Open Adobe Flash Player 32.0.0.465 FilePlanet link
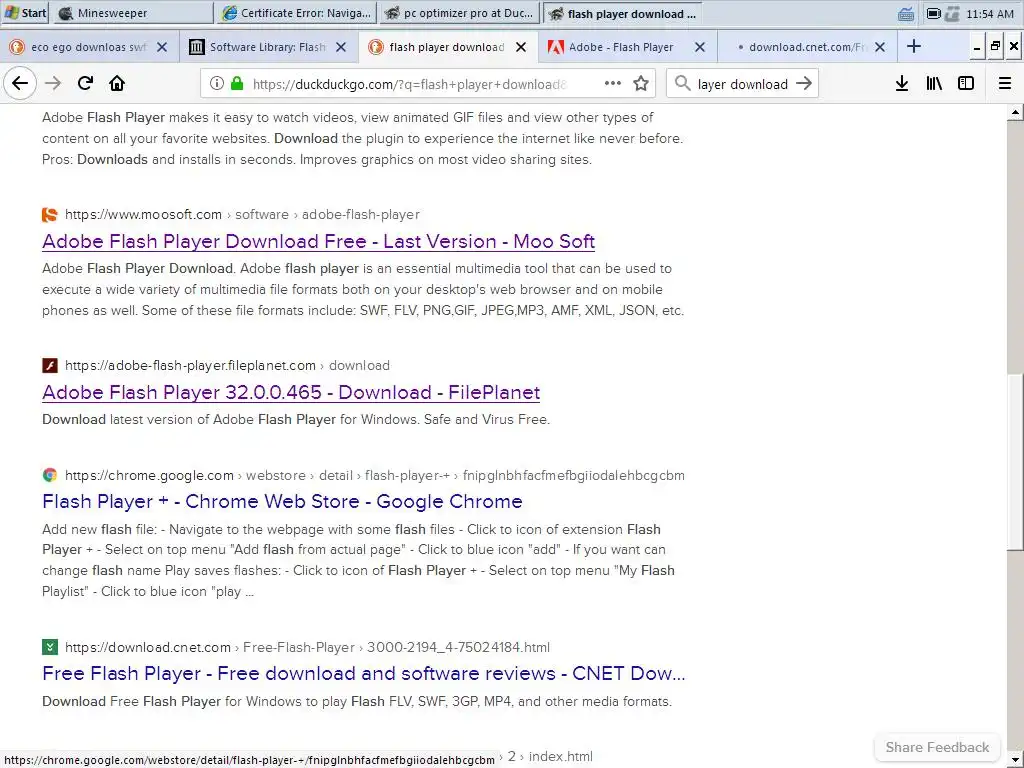 pos(291,392)
